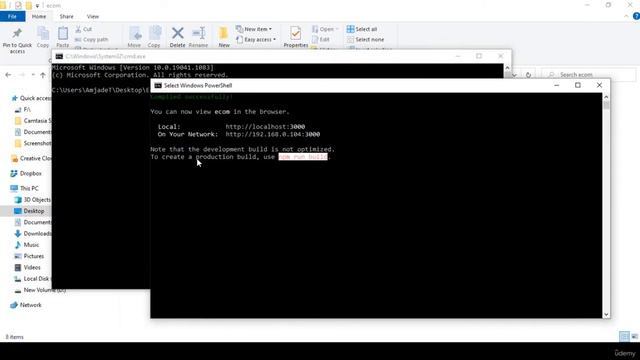640x360 pixels.
Task: Select Desktop in navigation pane
Action: 29,211
